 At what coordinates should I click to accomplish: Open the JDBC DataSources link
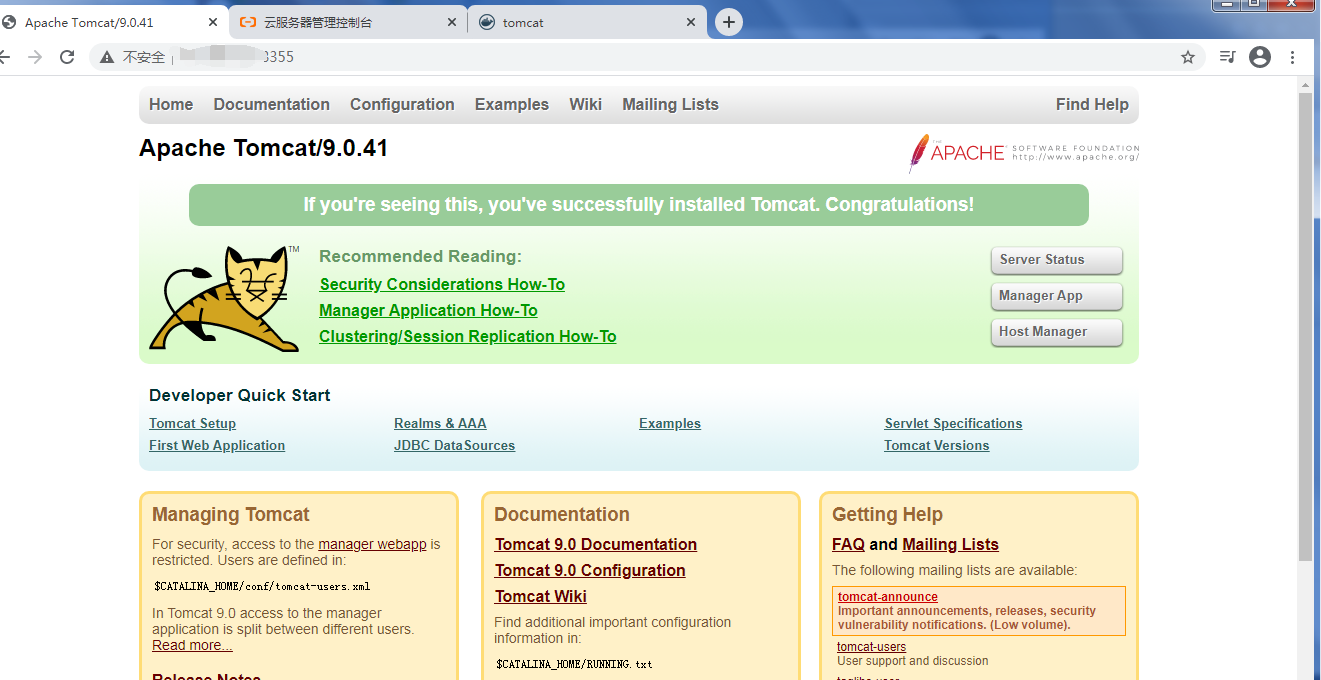coord(454,446)
